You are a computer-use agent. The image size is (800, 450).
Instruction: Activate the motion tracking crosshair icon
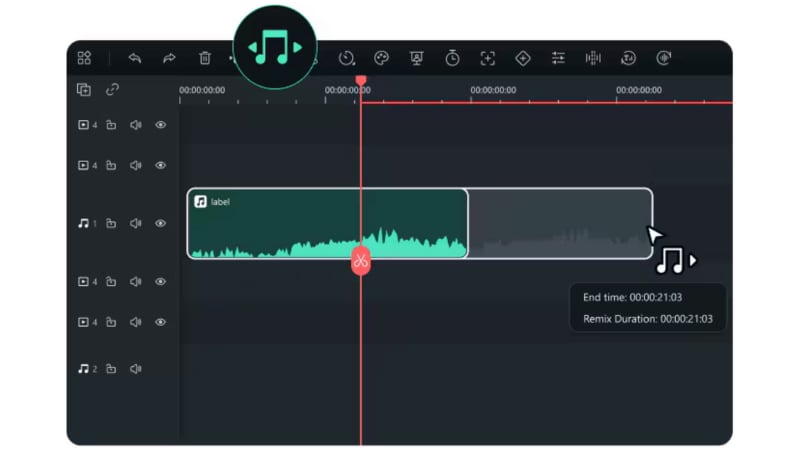tap(488, 58)
